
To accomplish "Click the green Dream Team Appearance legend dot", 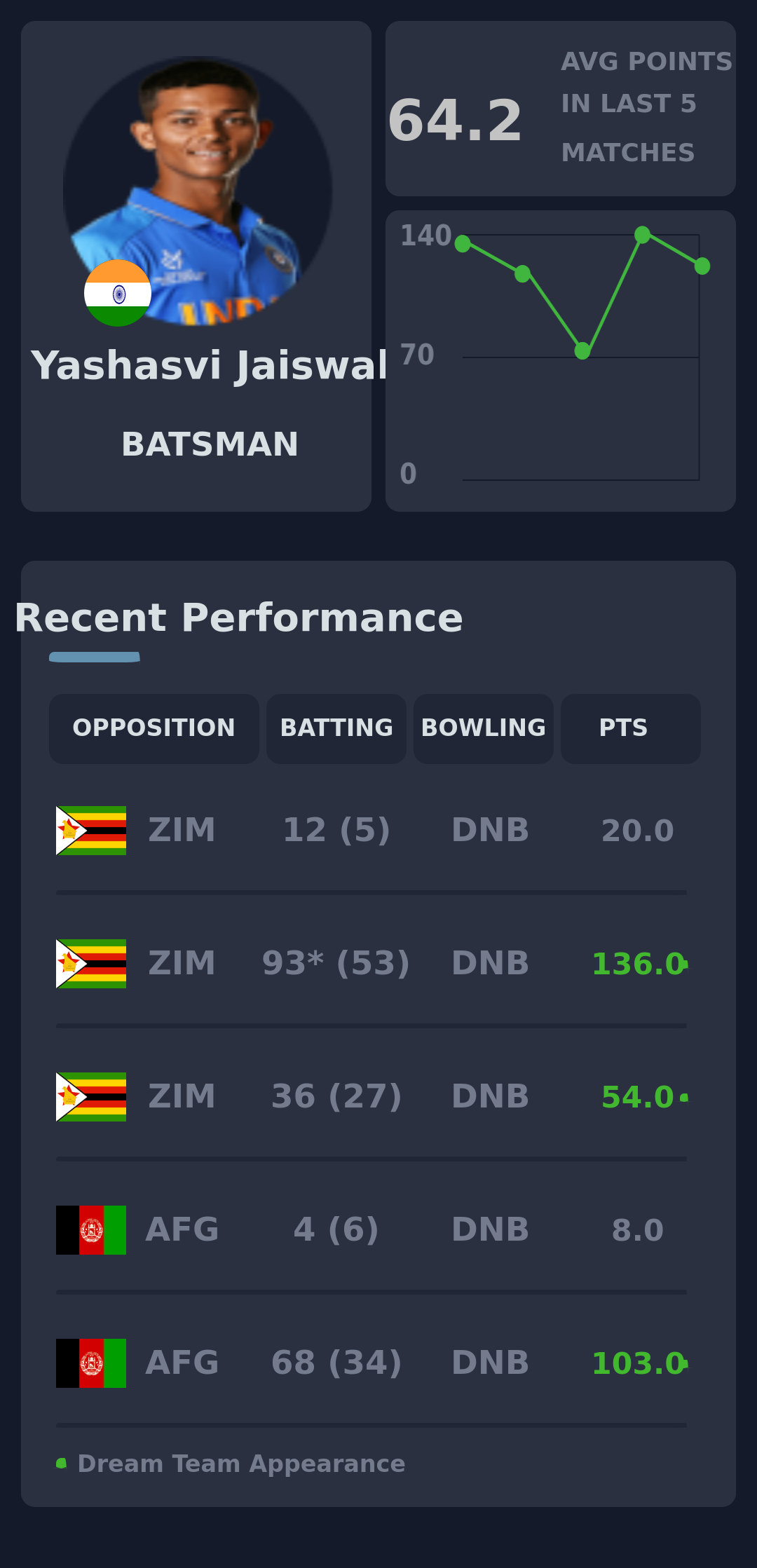I will pos(62,1464).
